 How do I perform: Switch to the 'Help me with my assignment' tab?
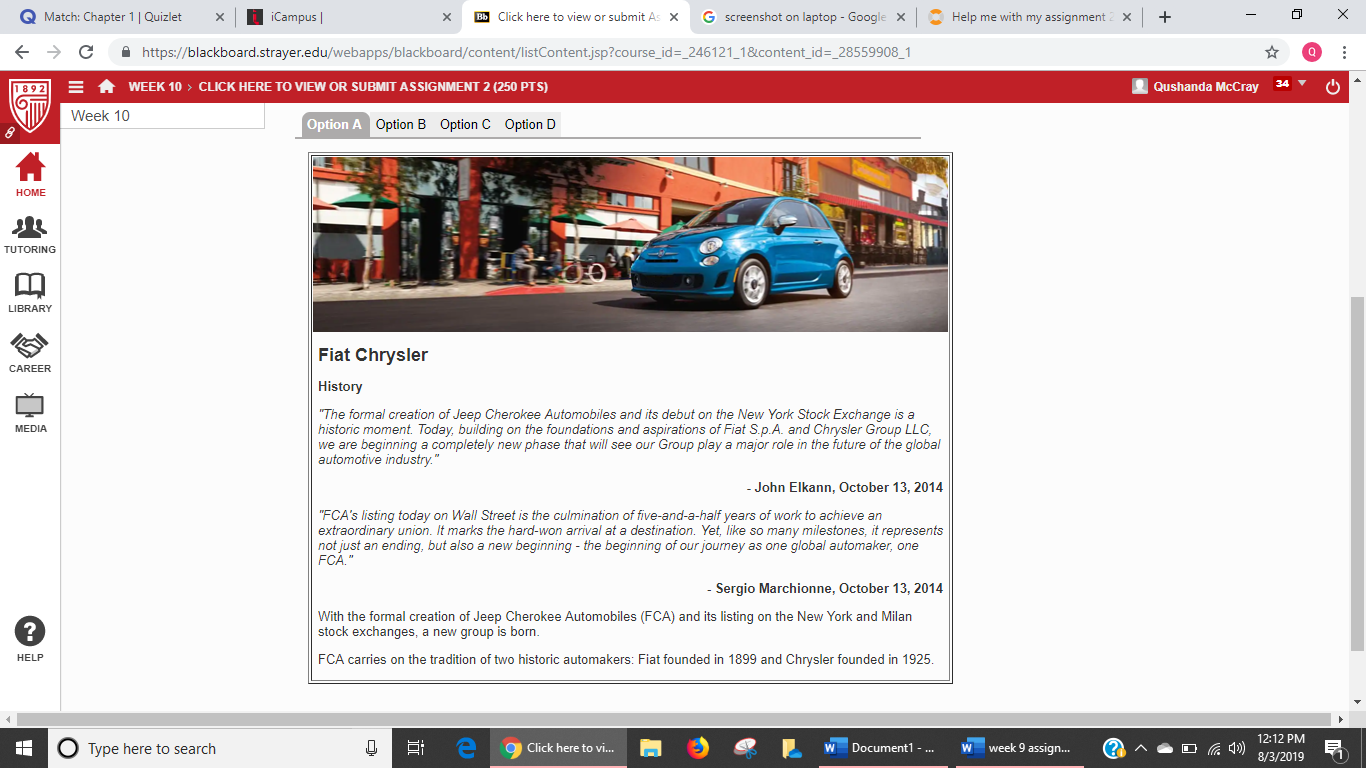click(1032, 17)
